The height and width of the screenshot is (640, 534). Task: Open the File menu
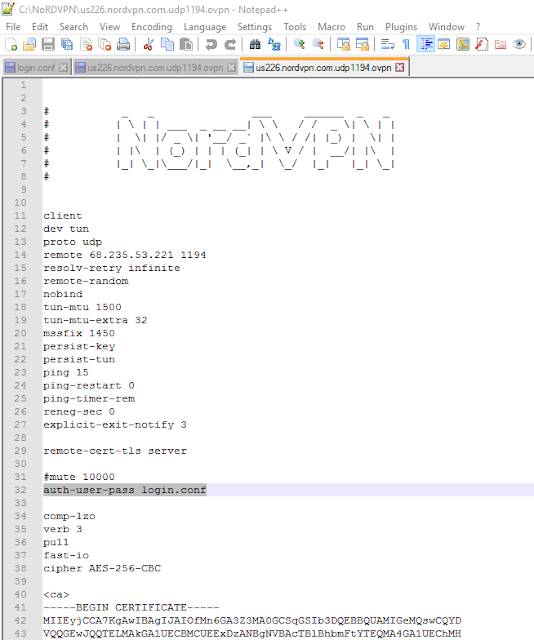coord(13,27)
